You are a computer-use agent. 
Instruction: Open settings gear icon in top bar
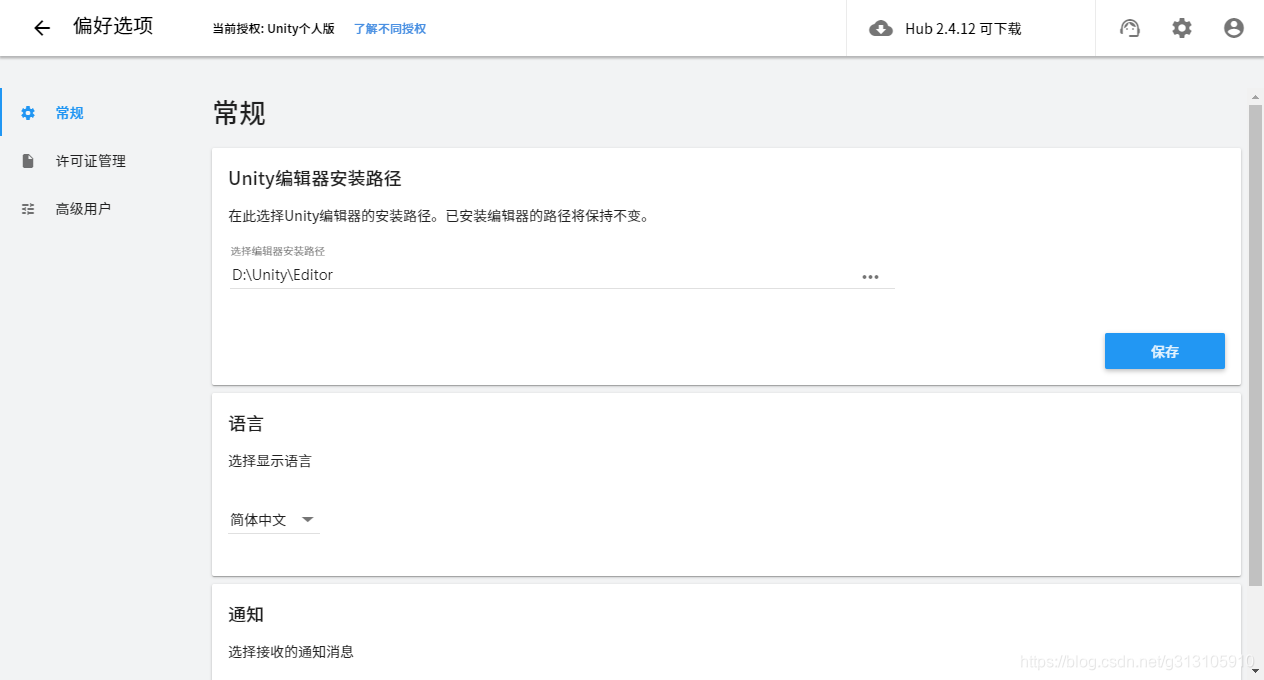[1182, 28]
